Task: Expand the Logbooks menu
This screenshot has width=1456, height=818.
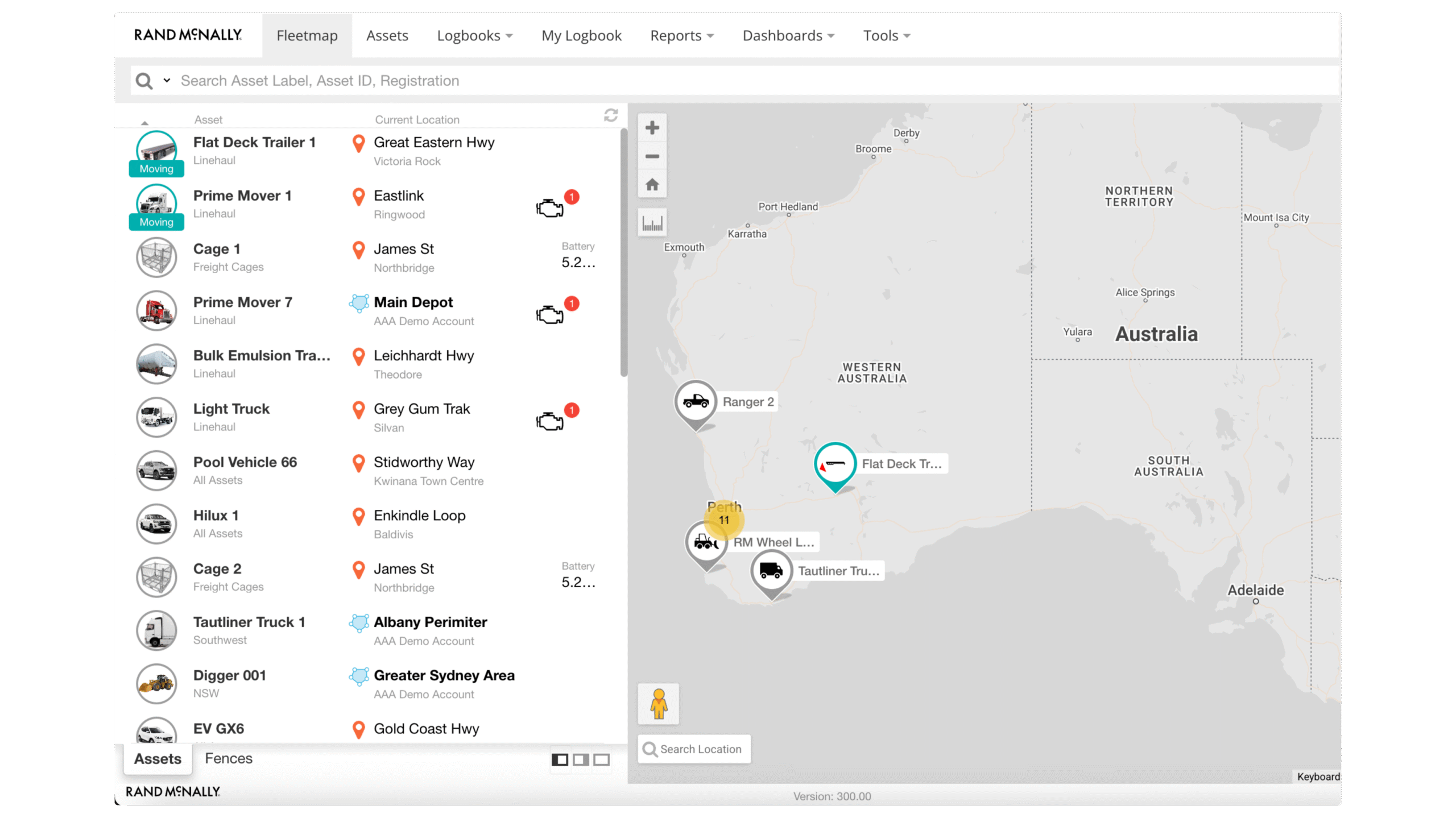Action: [x=474, y=35]
